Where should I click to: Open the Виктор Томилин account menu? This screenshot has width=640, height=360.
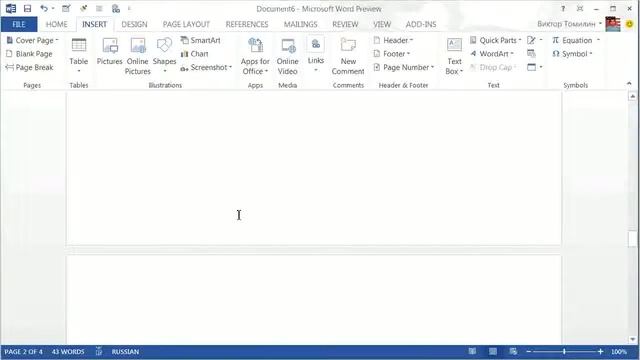[x=569, y=24]
